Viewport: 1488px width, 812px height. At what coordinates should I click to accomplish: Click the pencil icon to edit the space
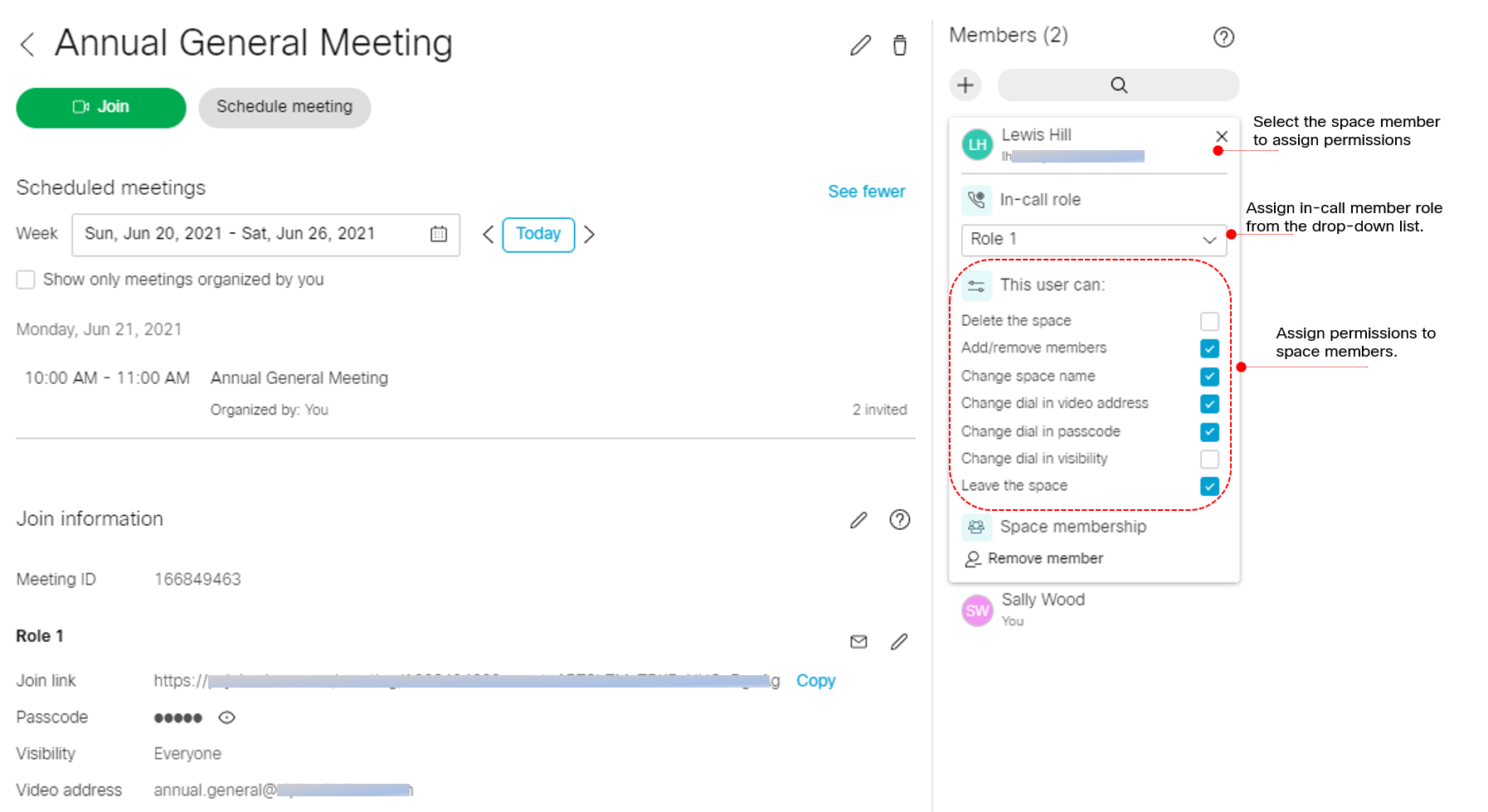point(860,46)
